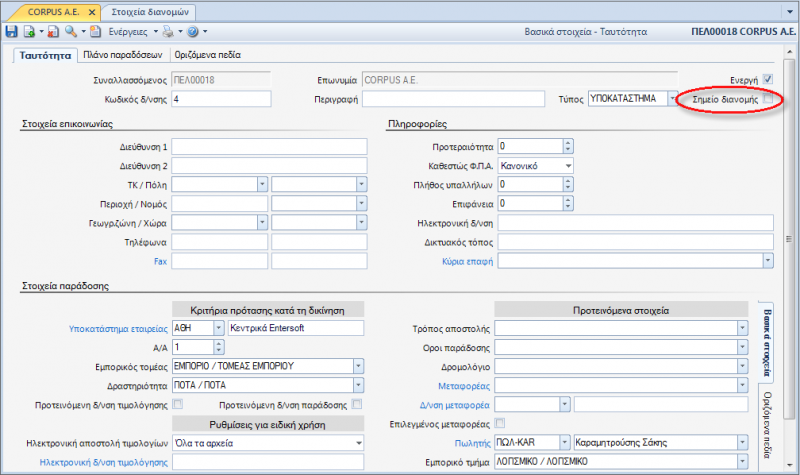Toggle Επιλεγμένος μεταφορέας checkbox
Viewport: 800px width, 475px height.
500,423
